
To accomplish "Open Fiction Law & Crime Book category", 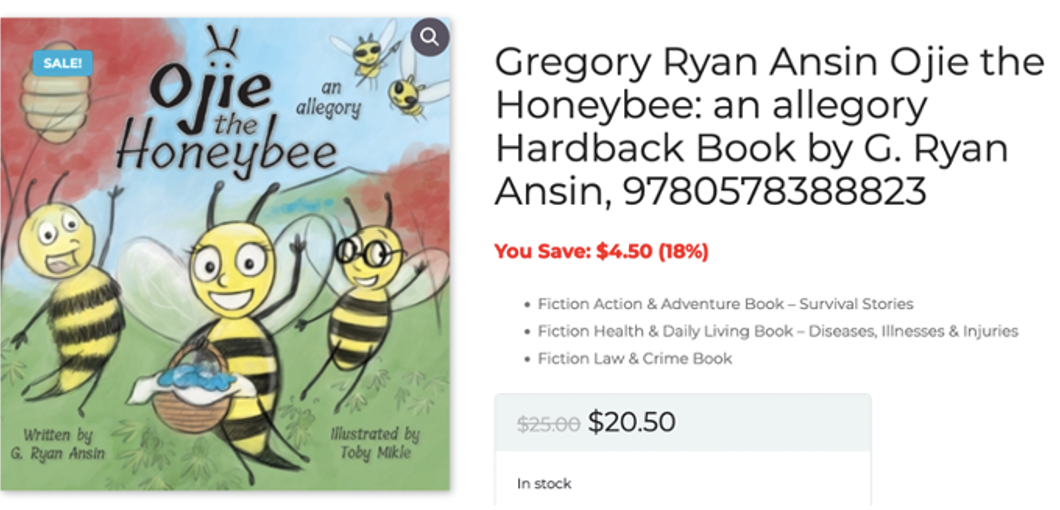I will (634, 358).
